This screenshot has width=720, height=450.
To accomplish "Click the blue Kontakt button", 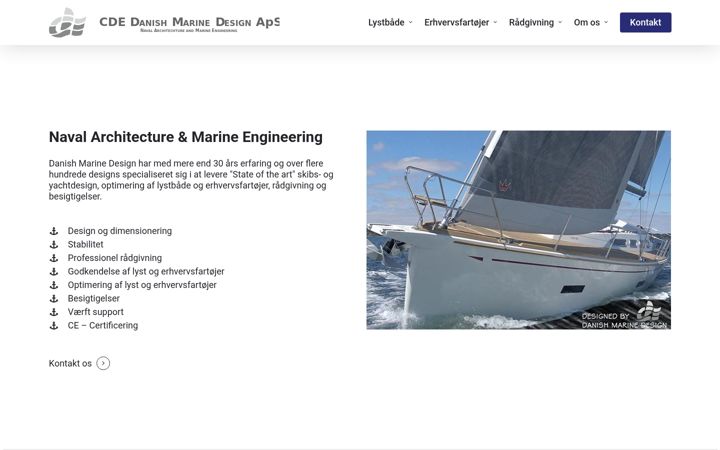I will pyautogui.click(x=645, y=22).
